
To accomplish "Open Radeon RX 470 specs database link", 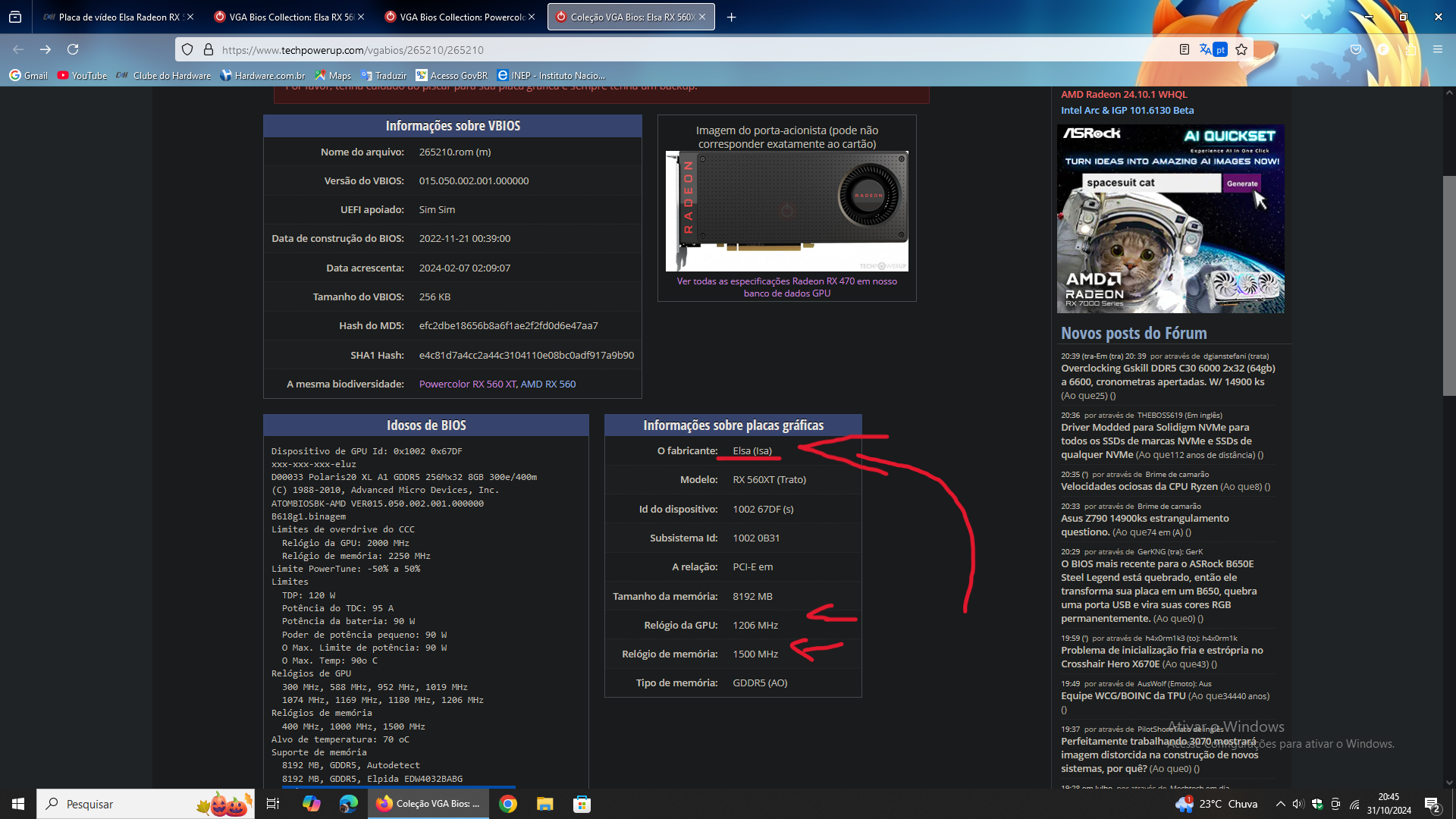I will click(786, 287).
